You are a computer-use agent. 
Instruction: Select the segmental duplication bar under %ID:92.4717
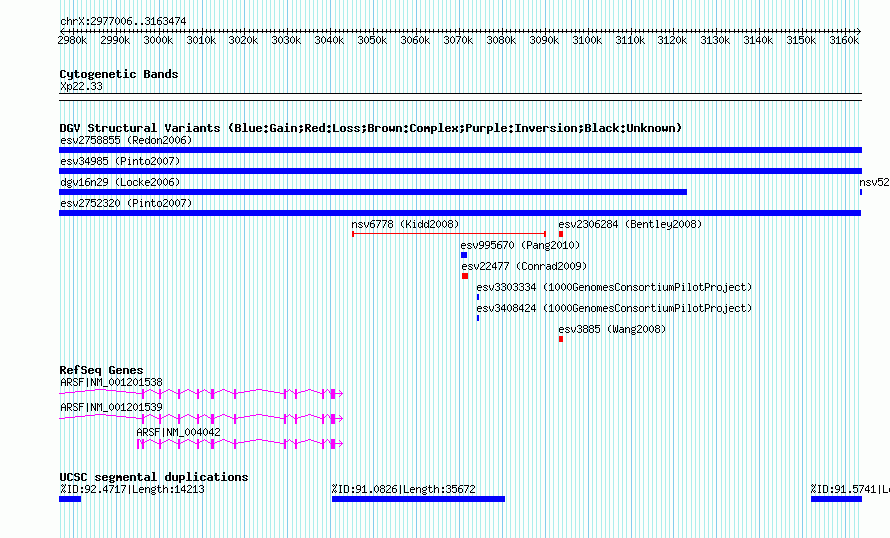[70, 499]
